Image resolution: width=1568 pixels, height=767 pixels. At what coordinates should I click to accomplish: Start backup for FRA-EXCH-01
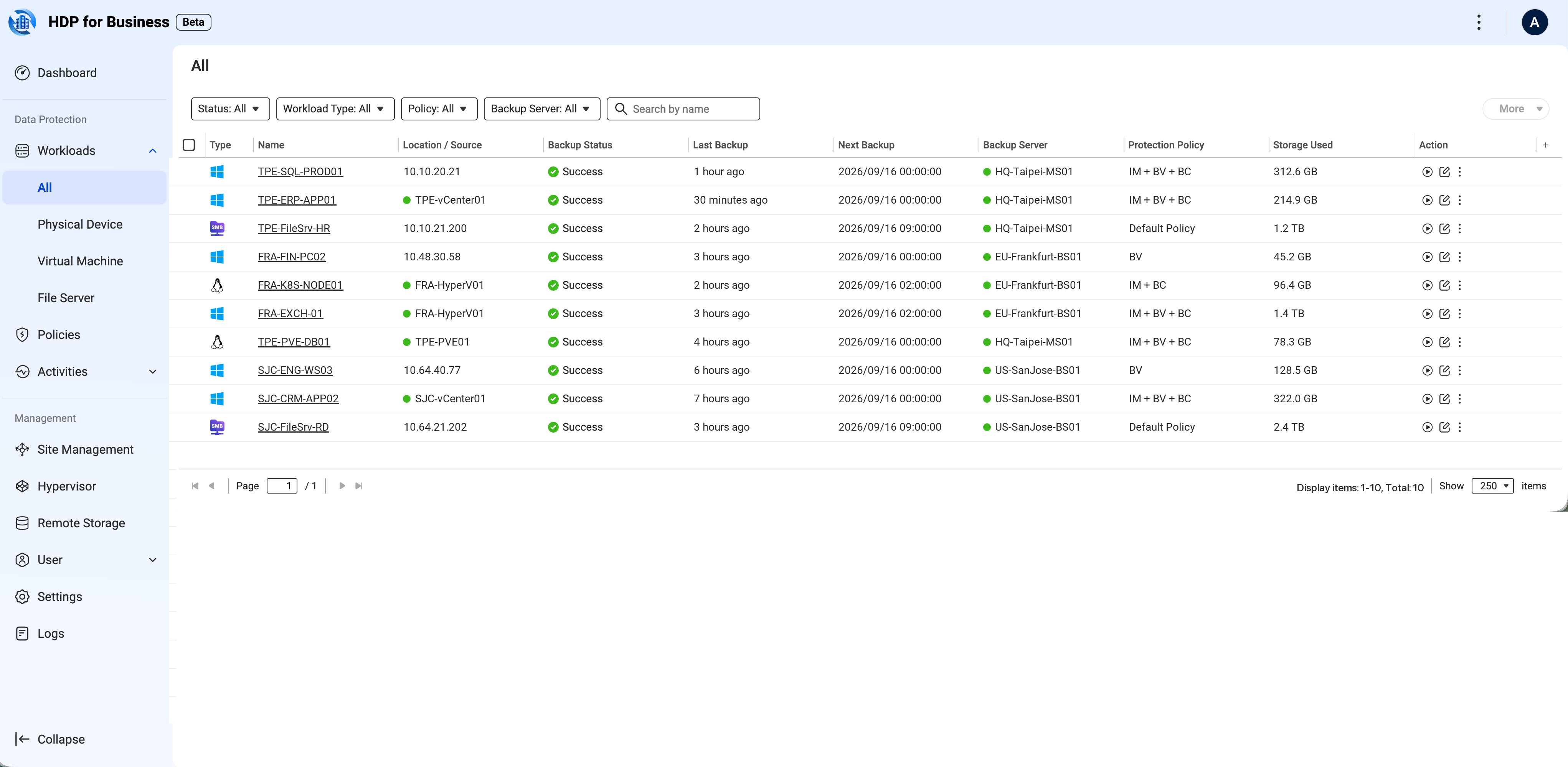pyautogui.click(x=1427, y=314)
